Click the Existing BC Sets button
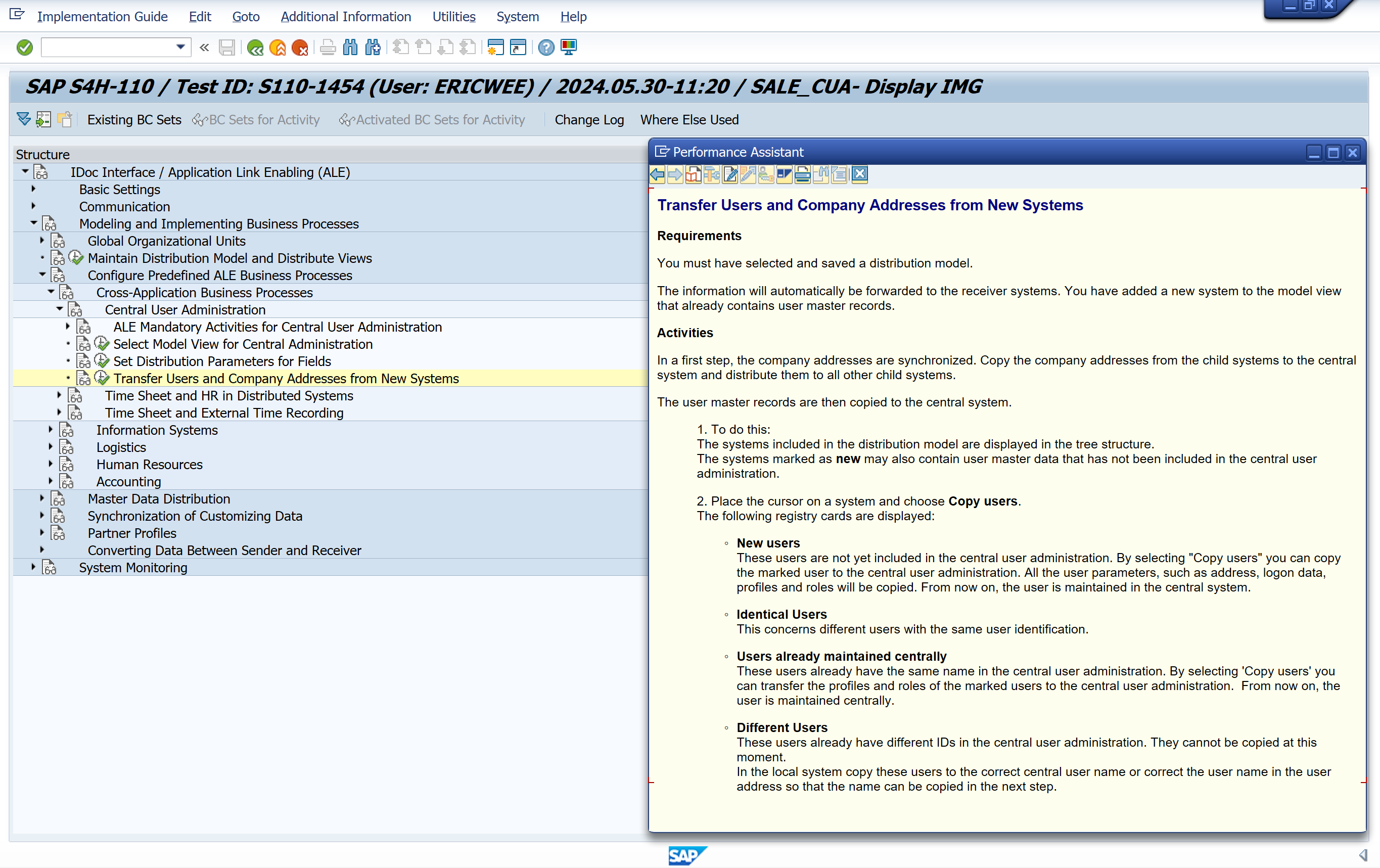This screenshot has height=868, width=1380. 133,119
